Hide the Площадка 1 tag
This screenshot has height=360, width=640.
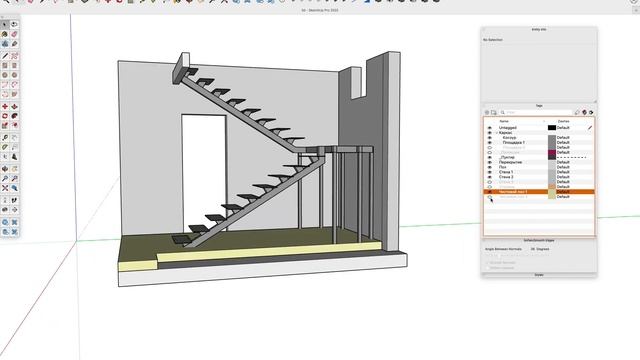tap(490, 142)
